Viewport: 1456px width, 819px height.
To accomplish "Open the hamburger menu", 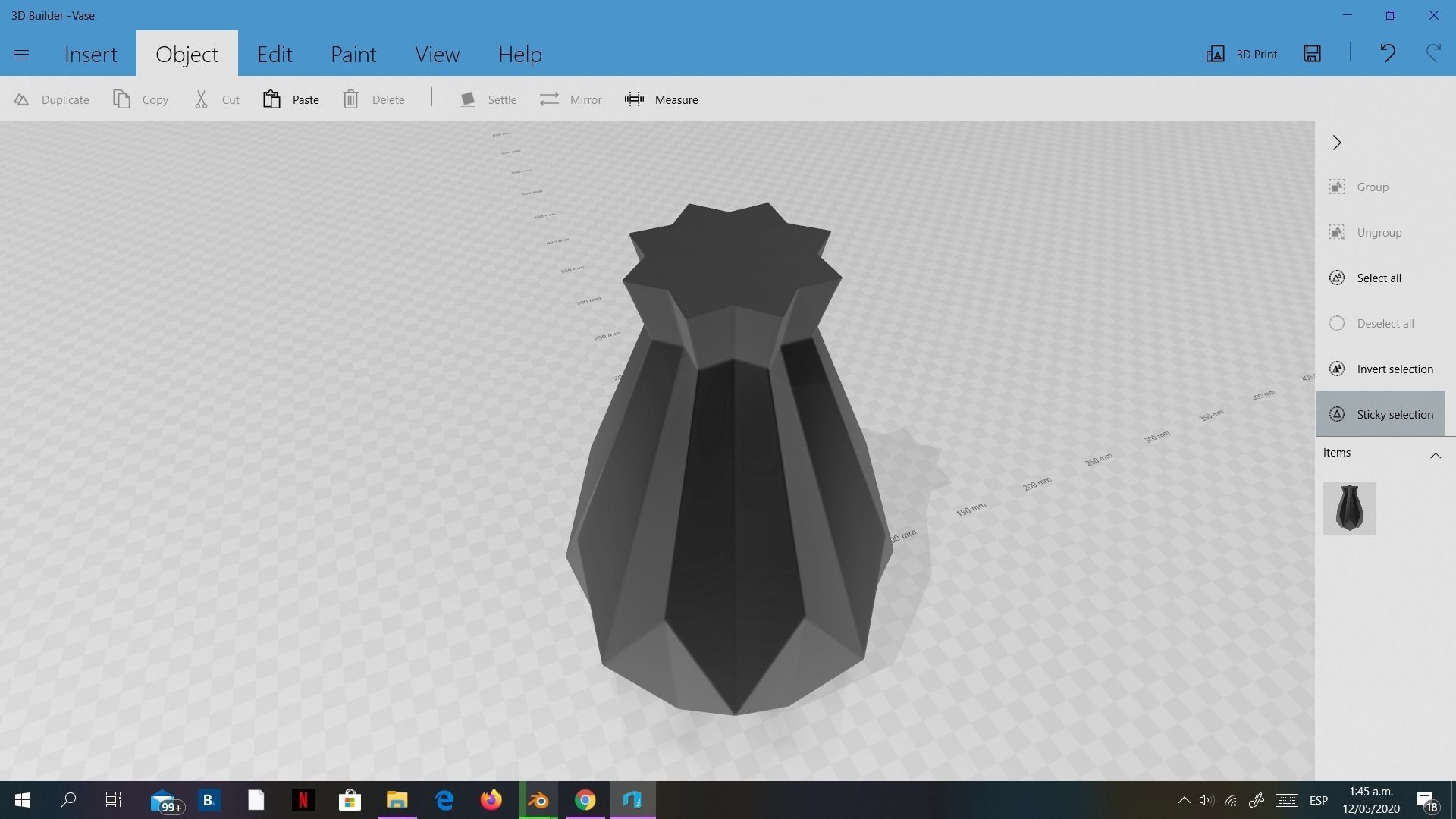I will pyautogui.click(x=21, y=54).
